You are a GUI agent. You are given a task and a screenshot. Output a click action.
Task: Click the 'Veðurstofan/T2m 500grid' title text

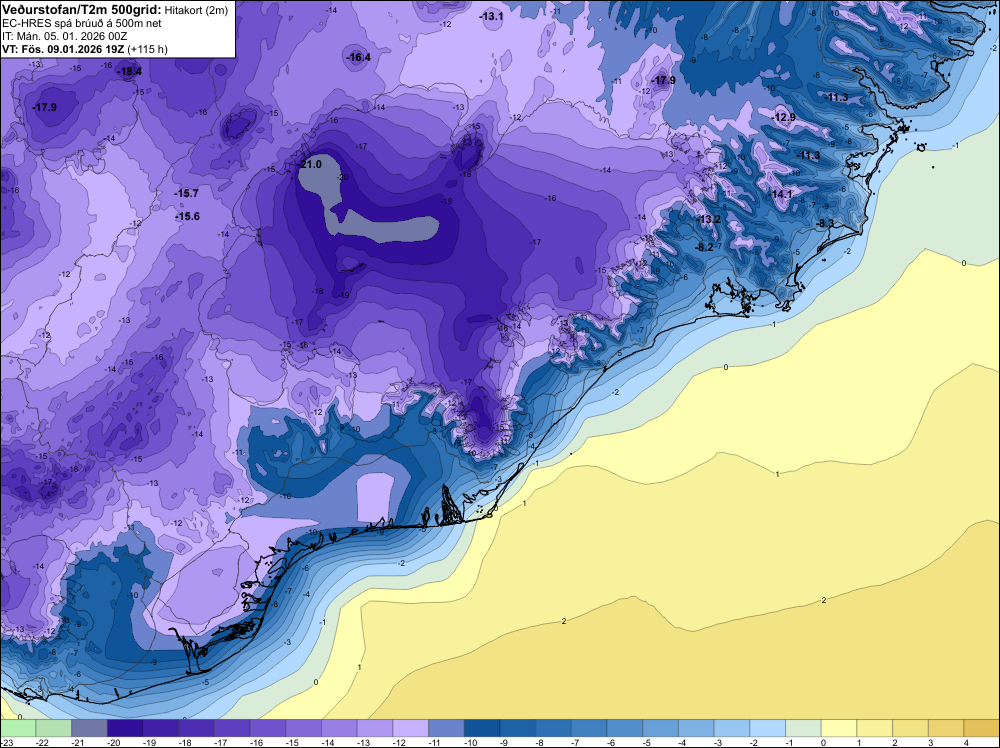coord(82,10)
